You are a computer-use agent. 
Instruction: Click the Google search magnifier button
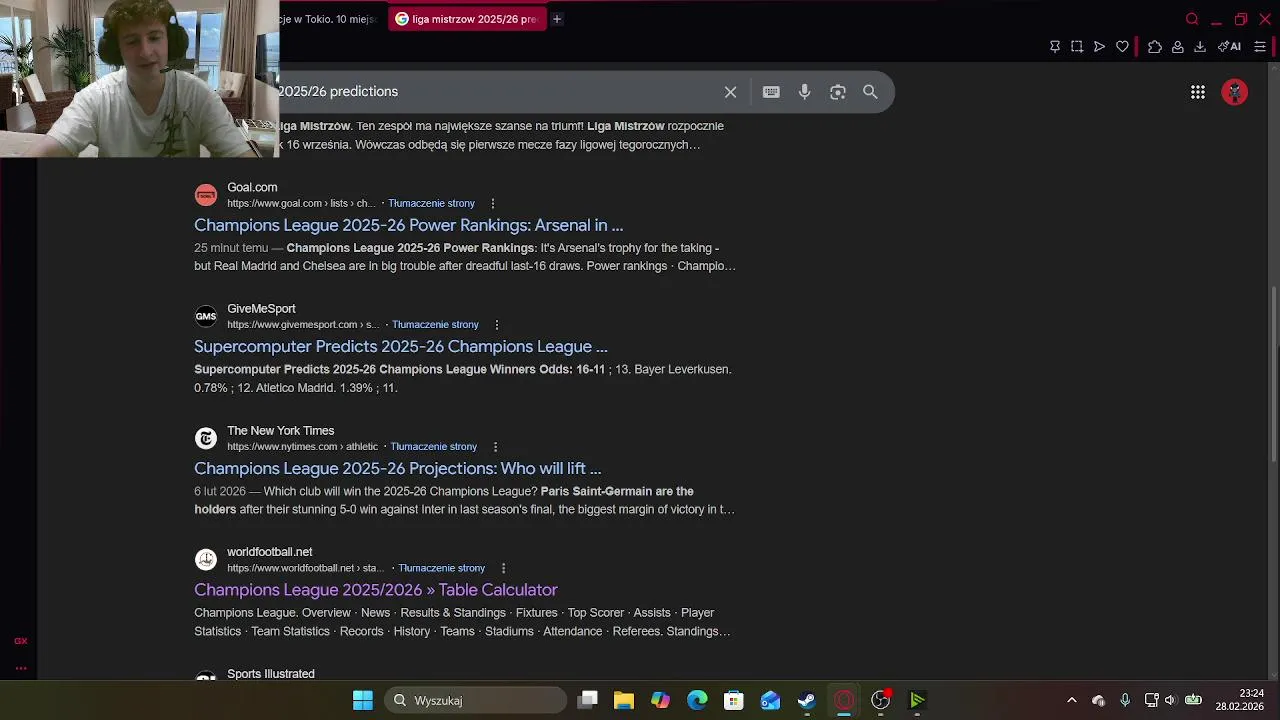[870, 92]
